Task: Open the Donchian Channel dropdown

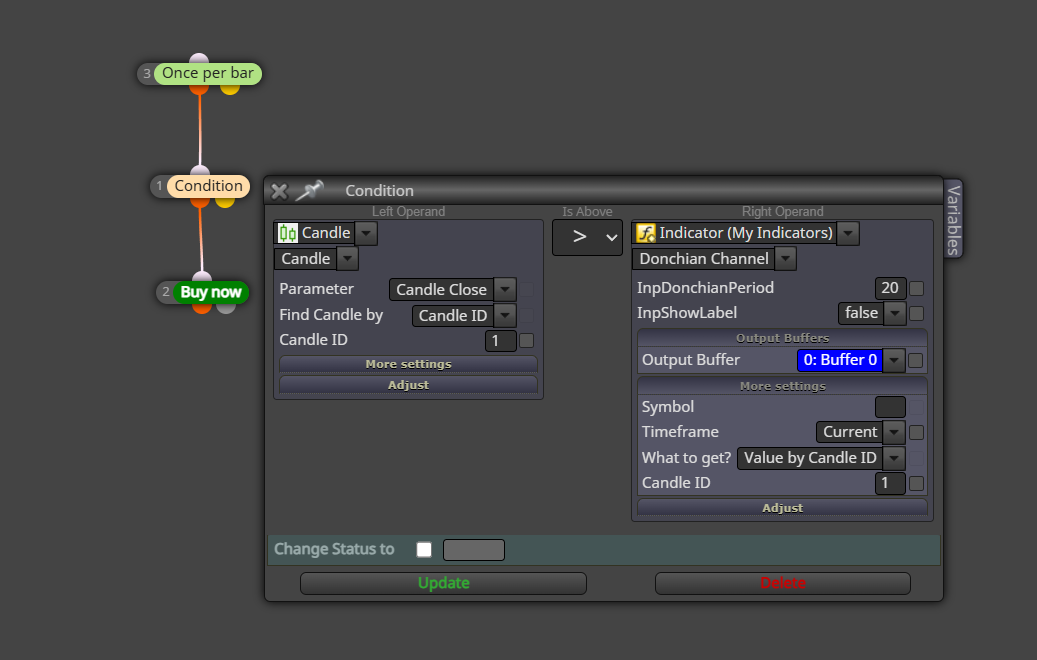Action: pos(786,259)
